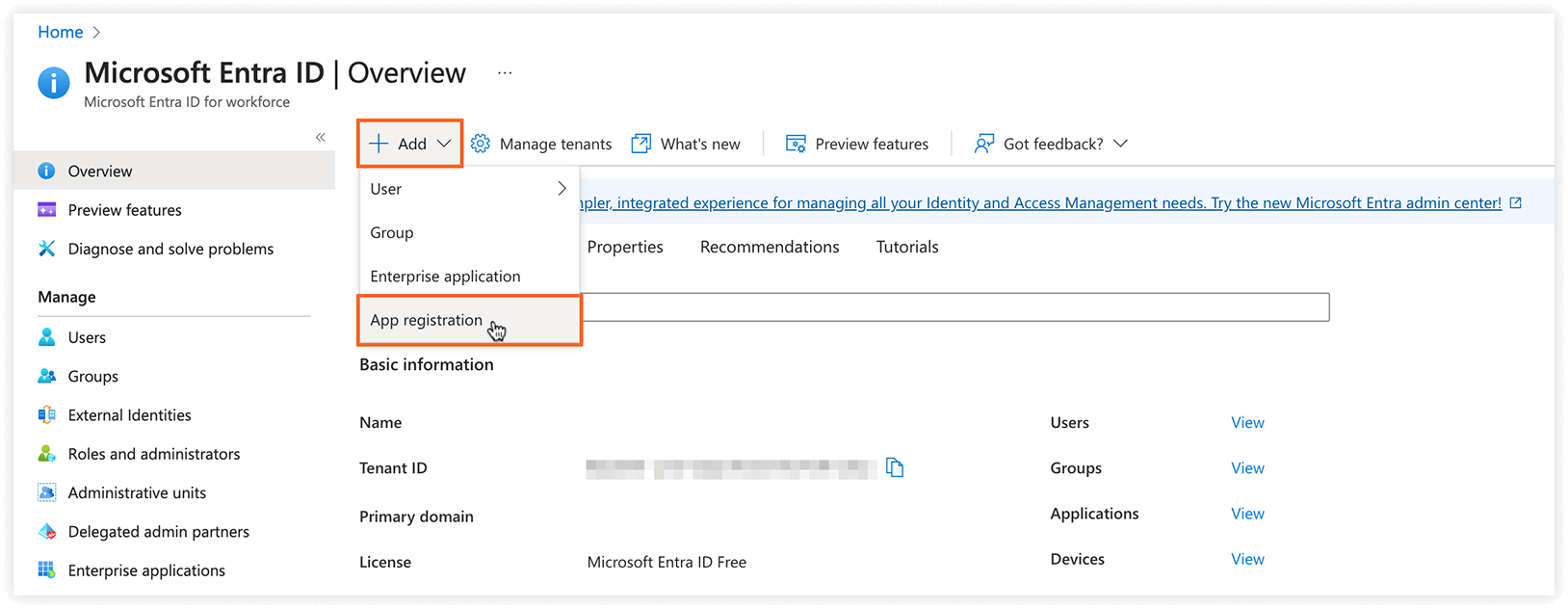This screenshot has height=609, width=1568.
Task: Choose App registration from the Add menu
Action: point(469,320)
